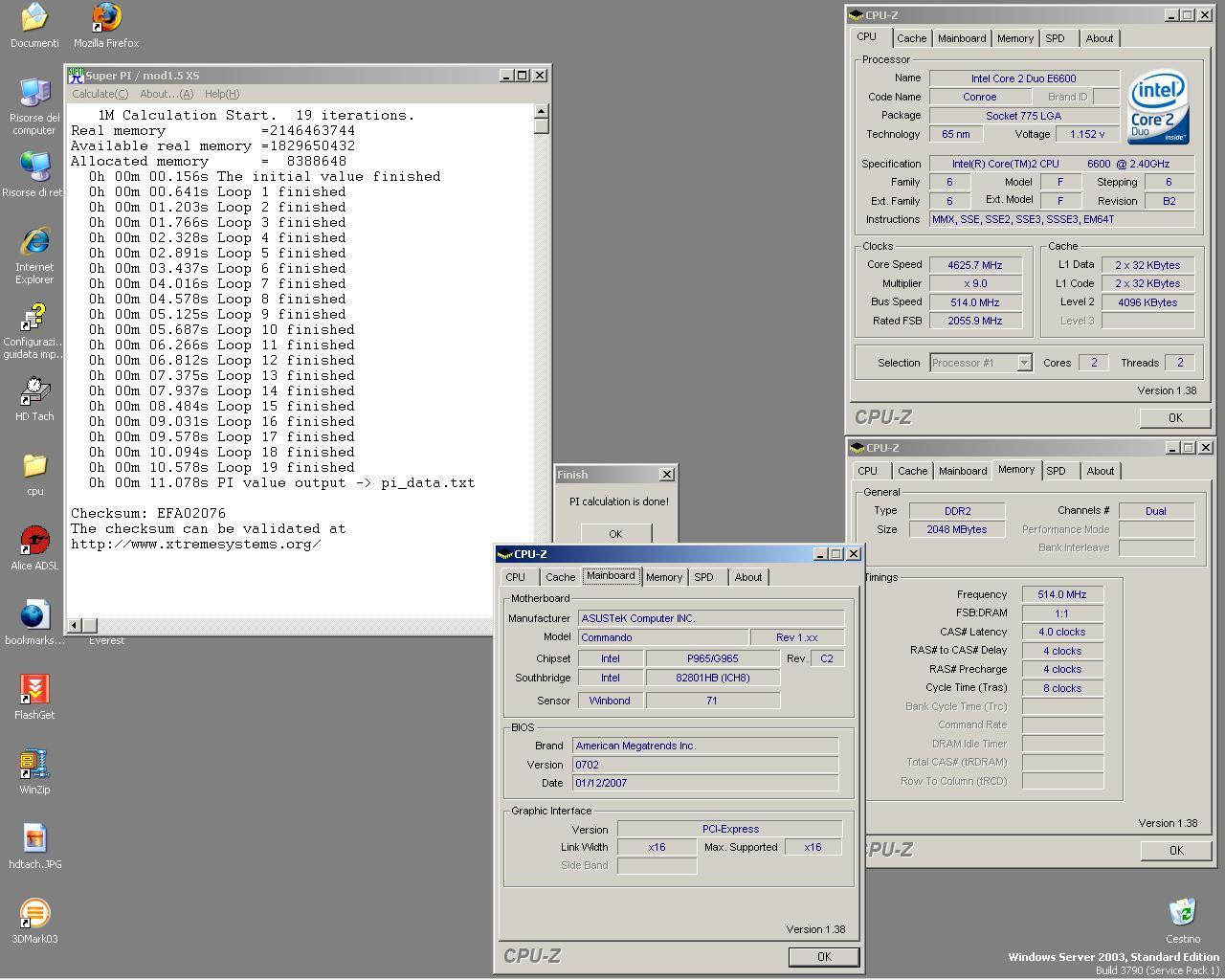Click the Loop 19 finished line

[x=222, y=467]
